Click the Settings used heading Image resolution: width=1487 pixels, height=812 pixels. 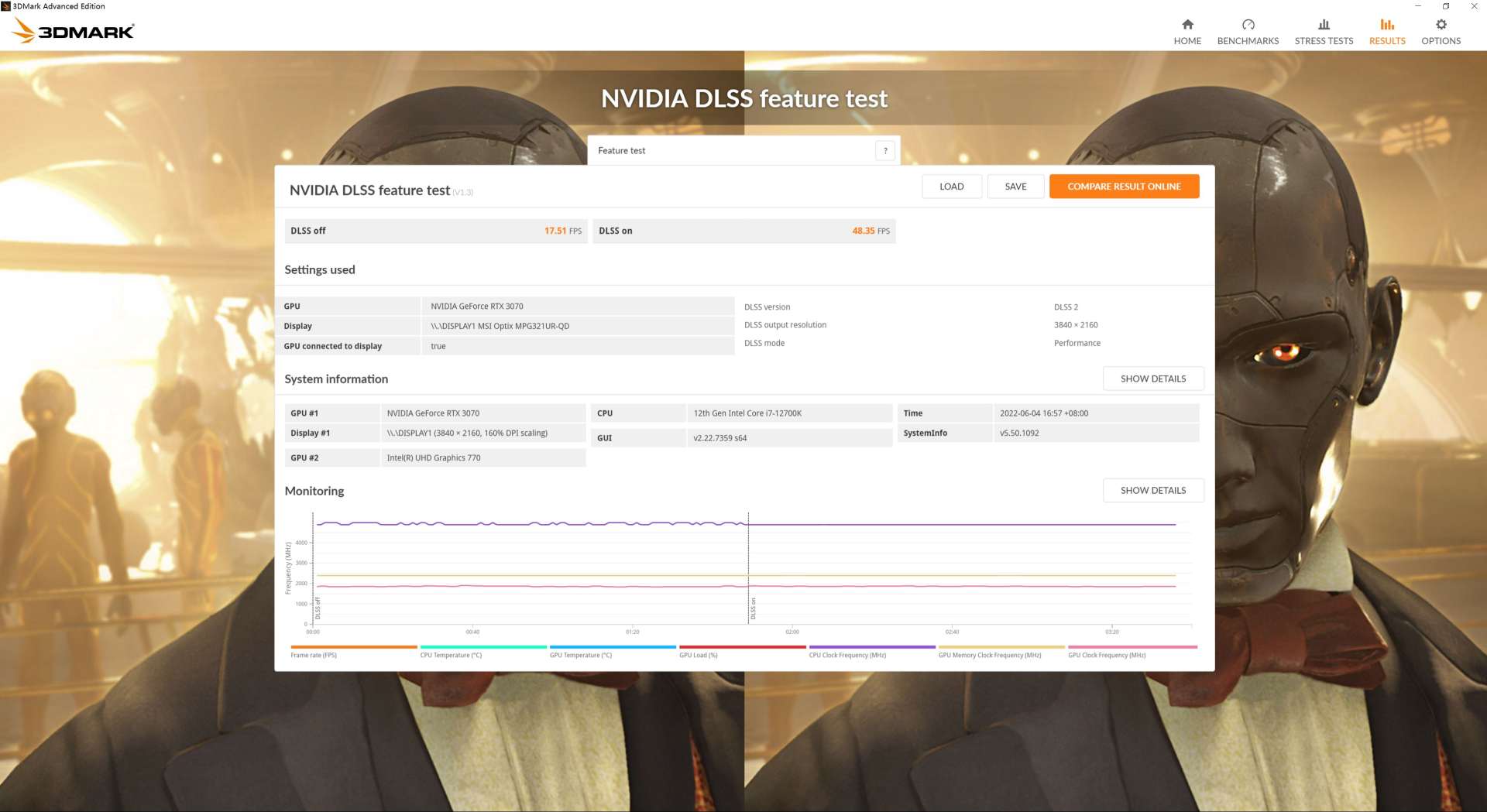(x=320, y=269)
